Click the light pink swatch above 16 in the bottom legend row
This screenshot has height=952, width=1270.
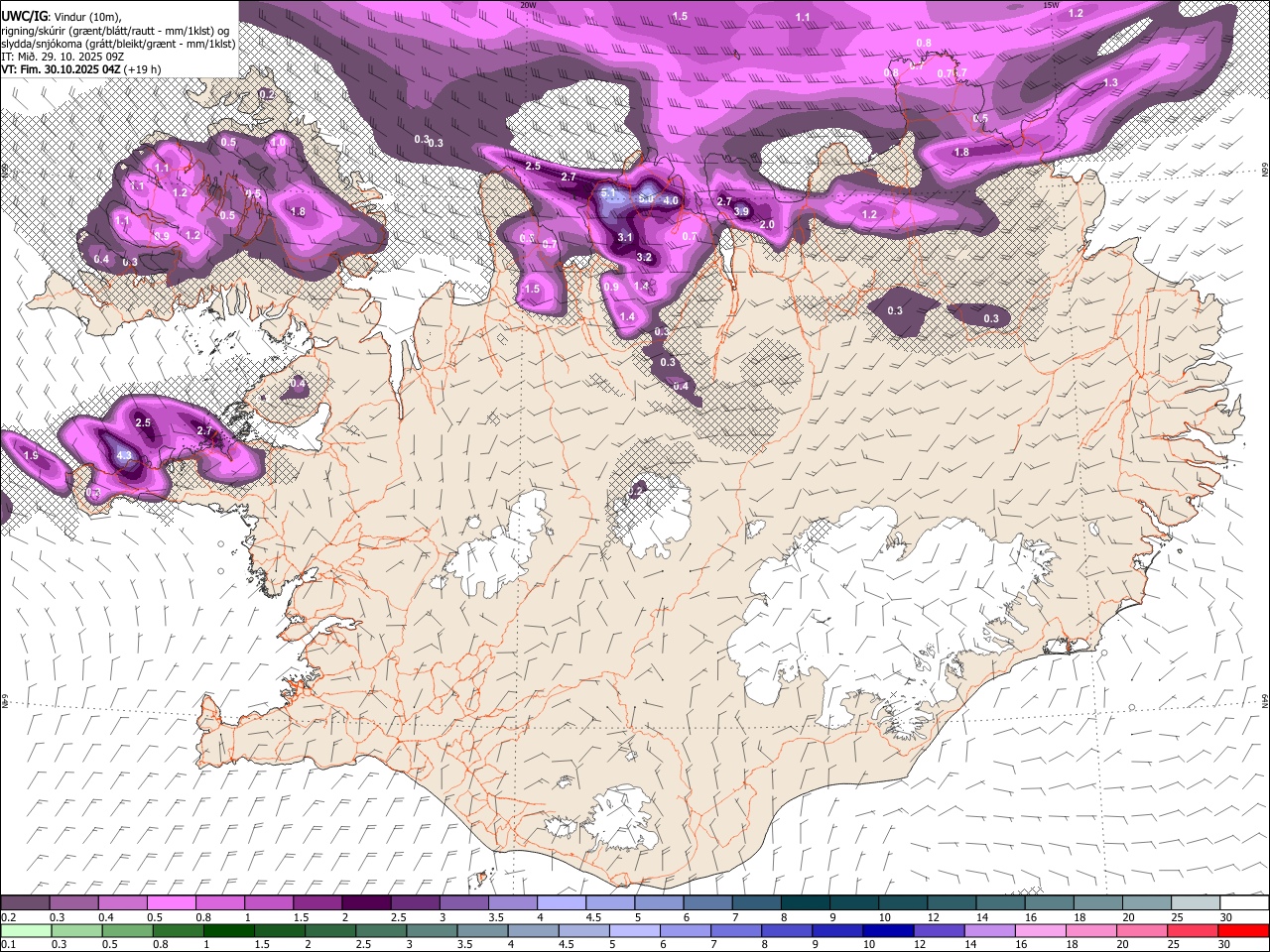click(1040, 930)
